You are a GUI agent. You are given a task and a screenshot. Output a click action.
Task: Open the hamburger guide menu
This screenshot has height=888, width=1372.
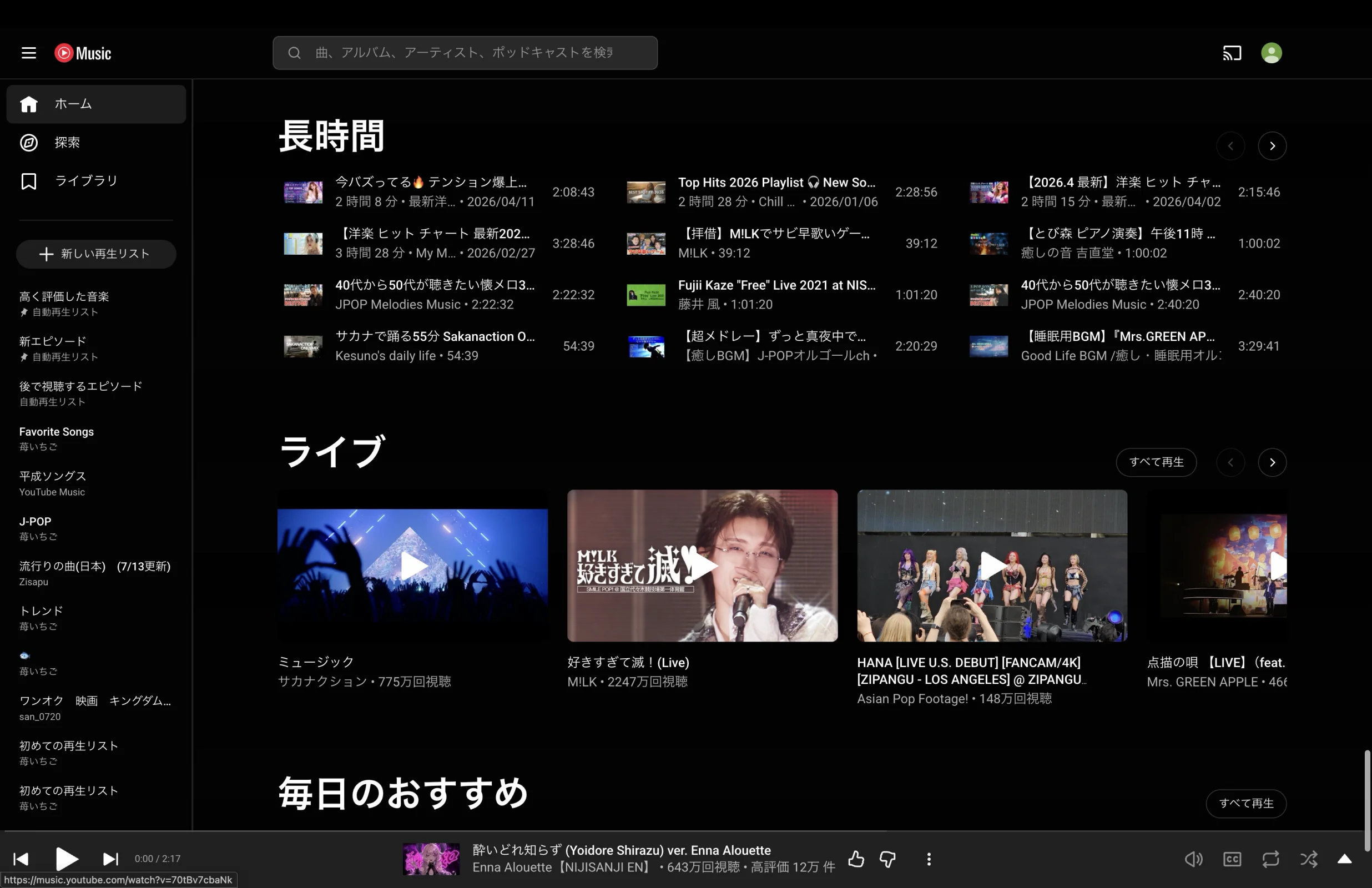[x=29, y=53]
